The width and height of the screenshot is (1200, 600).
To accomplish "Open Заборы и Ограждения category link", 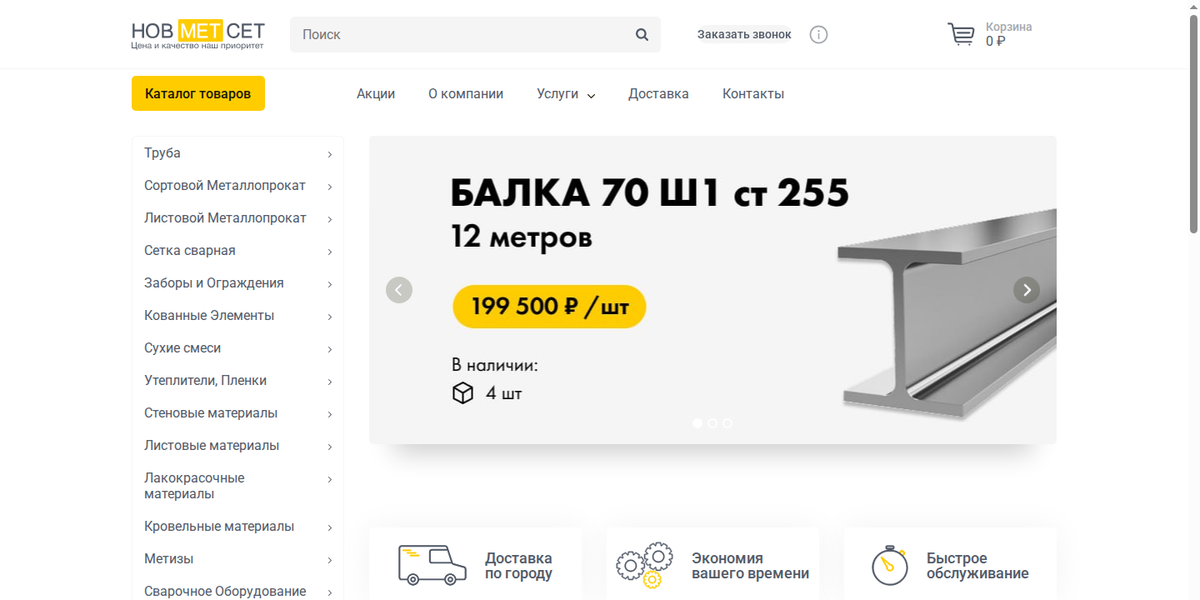I will click(x=214, y=283).
